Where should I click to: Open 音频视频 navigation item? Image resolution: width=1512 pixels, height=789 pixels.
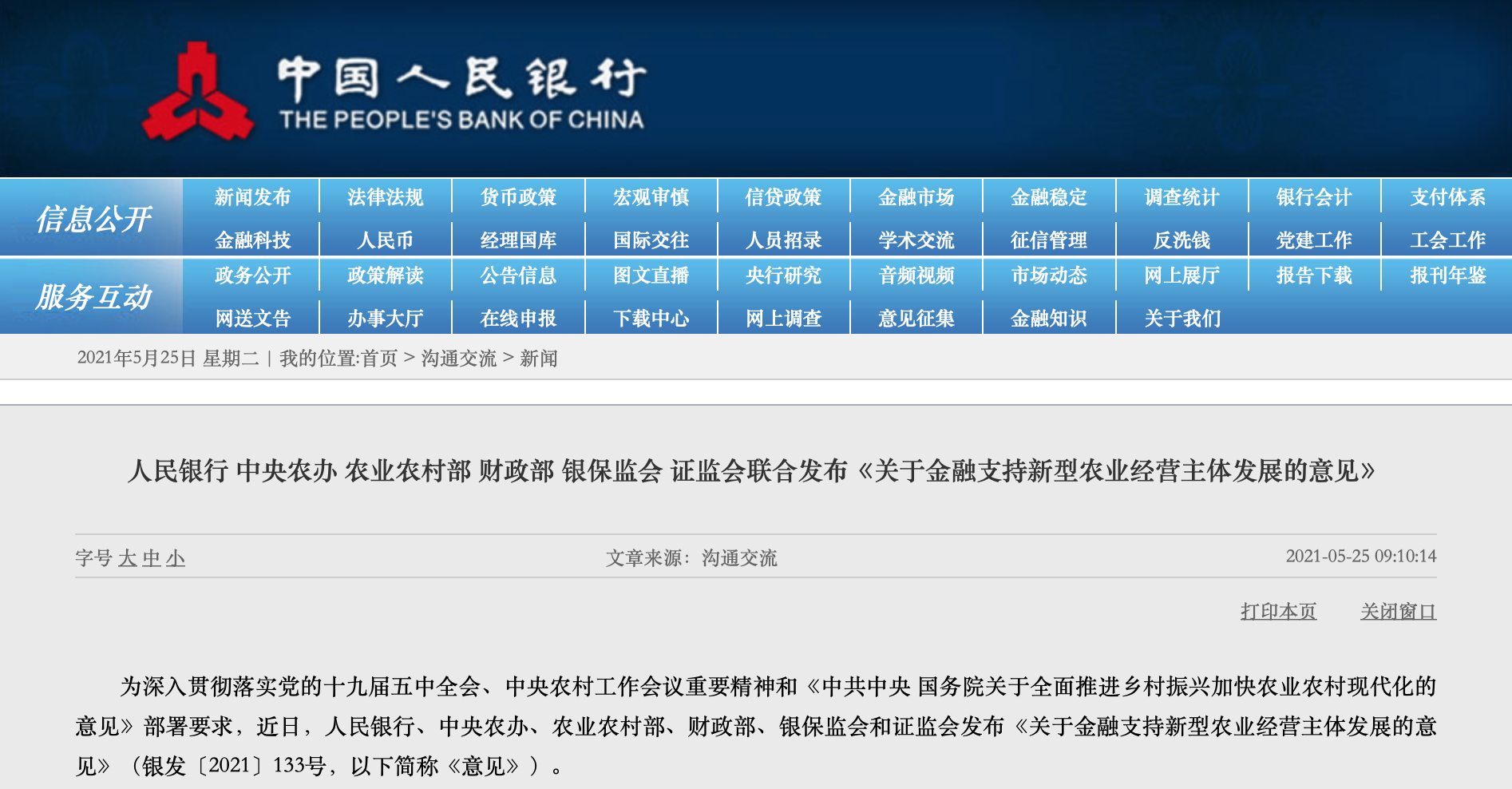pos(916,276)
